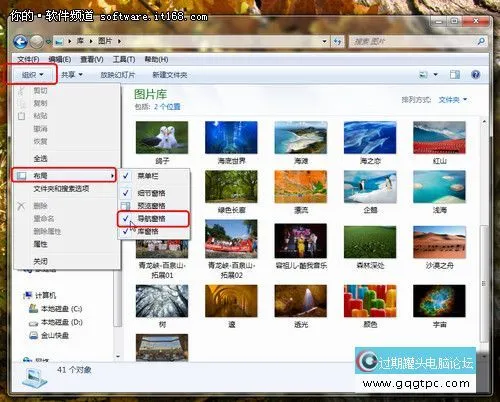Click 库 in address breadcrumb
The width and height of the screenshot is (500, 402).
pyautogui.click(x=80, y=41)
